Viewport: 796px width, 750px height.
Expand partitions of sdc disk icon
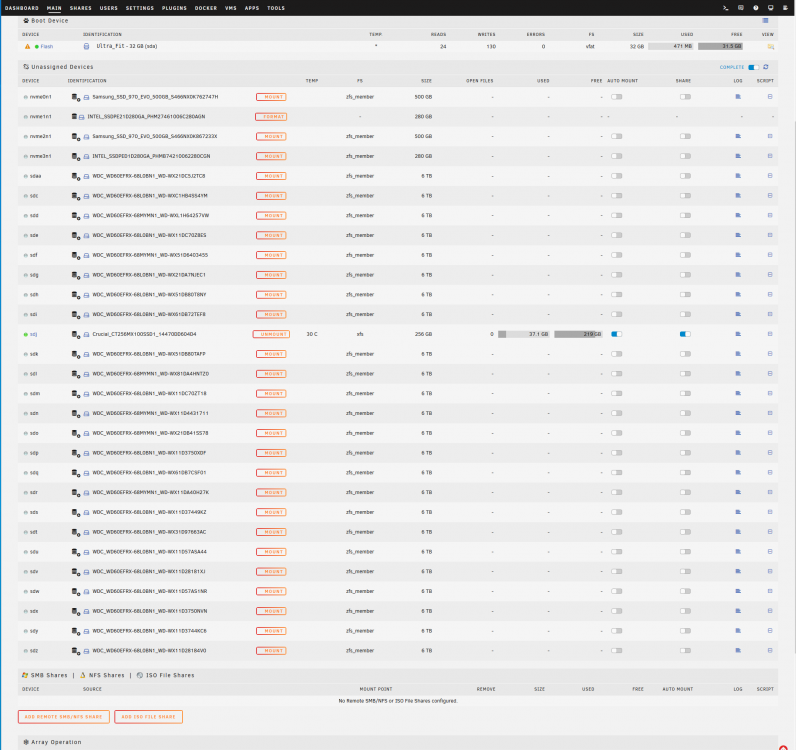tap(86, 196)
